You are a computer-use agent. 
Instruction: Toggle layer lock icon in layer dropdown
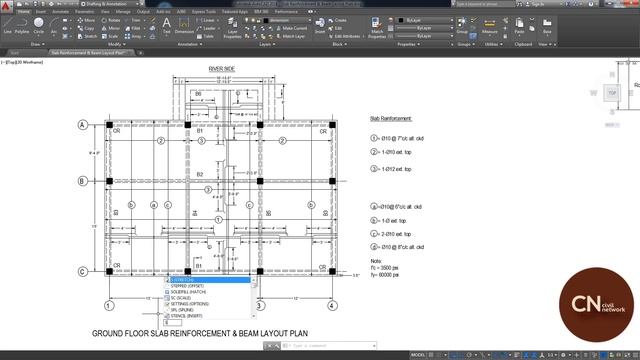[x=258, y=20]
